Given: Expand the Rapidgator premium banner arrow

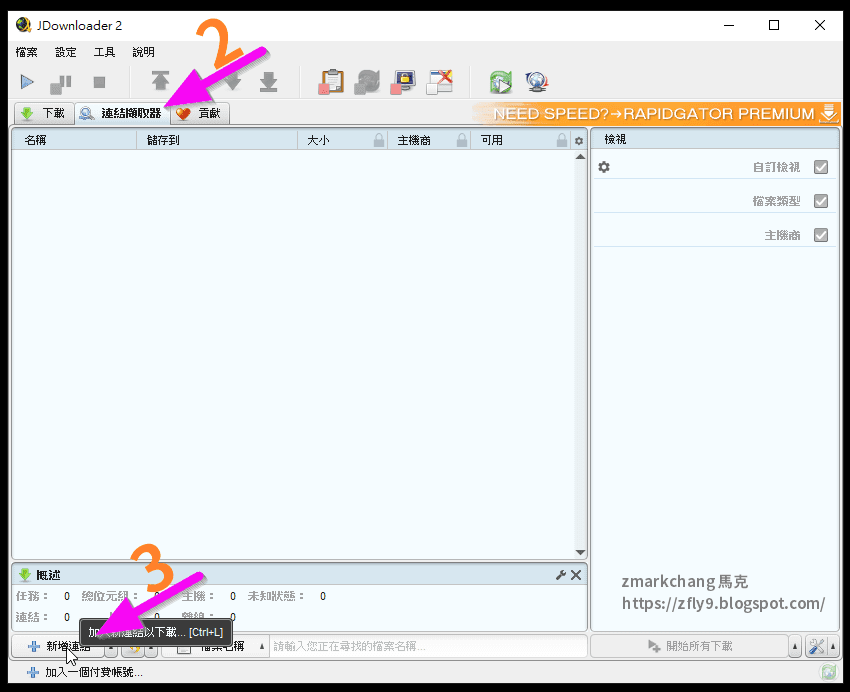Looking at the screenshot, I should click(828, 113).
